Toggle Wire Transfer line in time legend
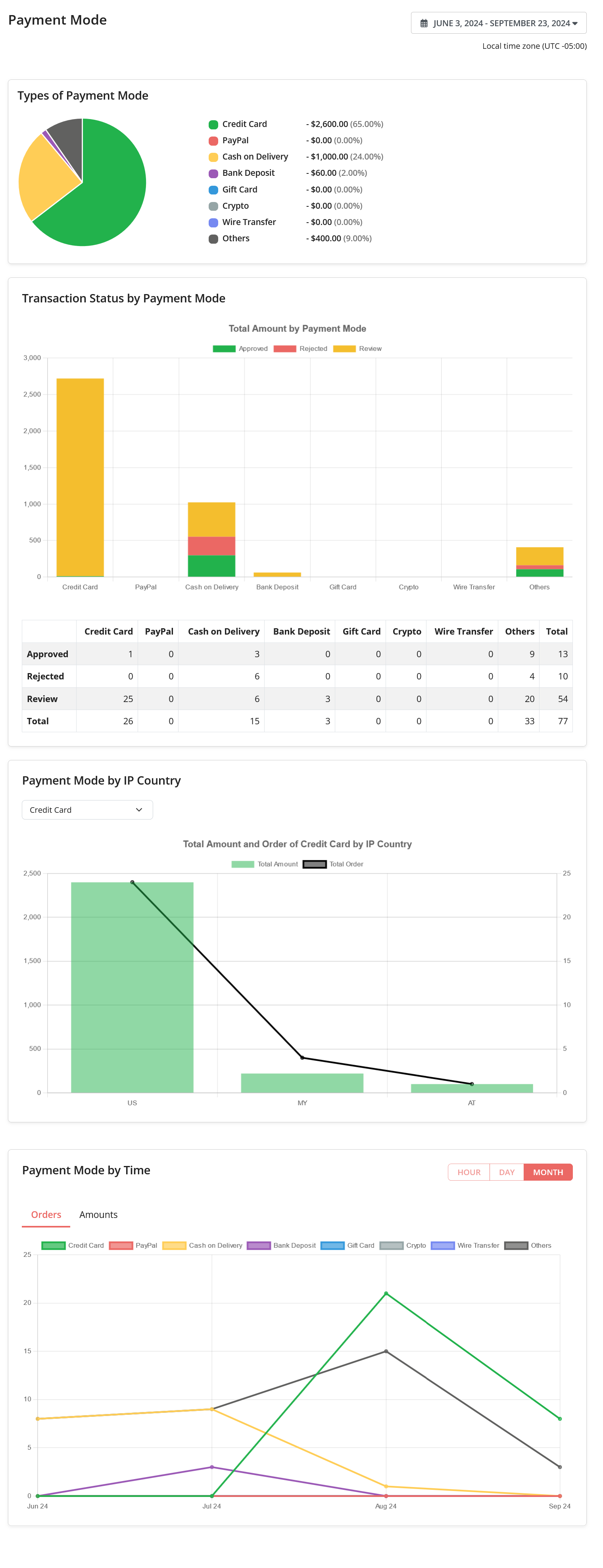 (465, 1245)
